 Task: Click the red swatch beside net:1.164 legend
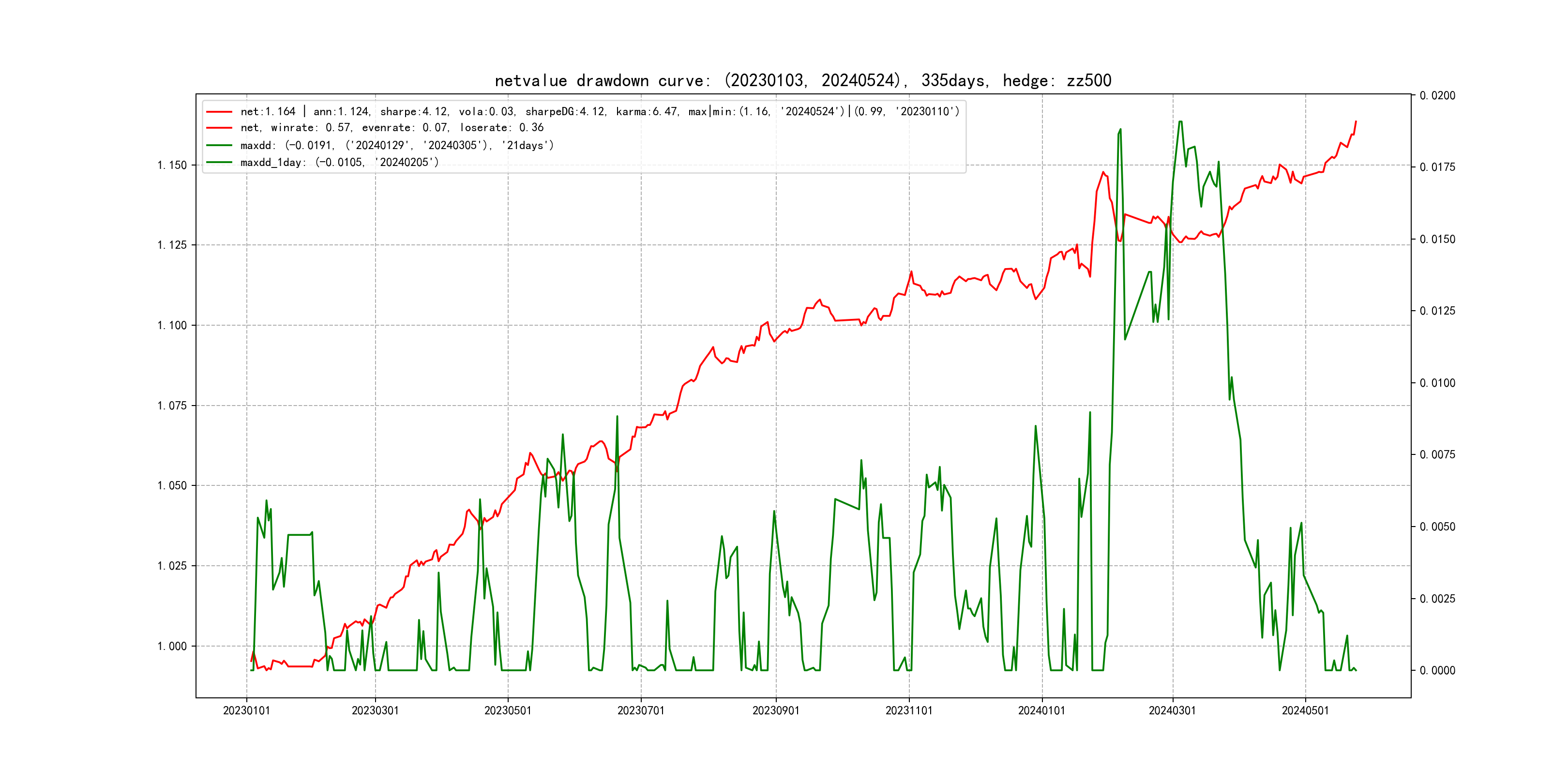(x=219, y=112)
